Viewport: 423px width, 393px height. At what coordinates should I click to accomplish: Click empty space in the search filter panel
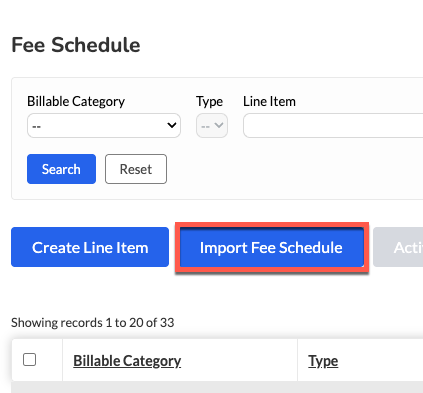point(293,170)
